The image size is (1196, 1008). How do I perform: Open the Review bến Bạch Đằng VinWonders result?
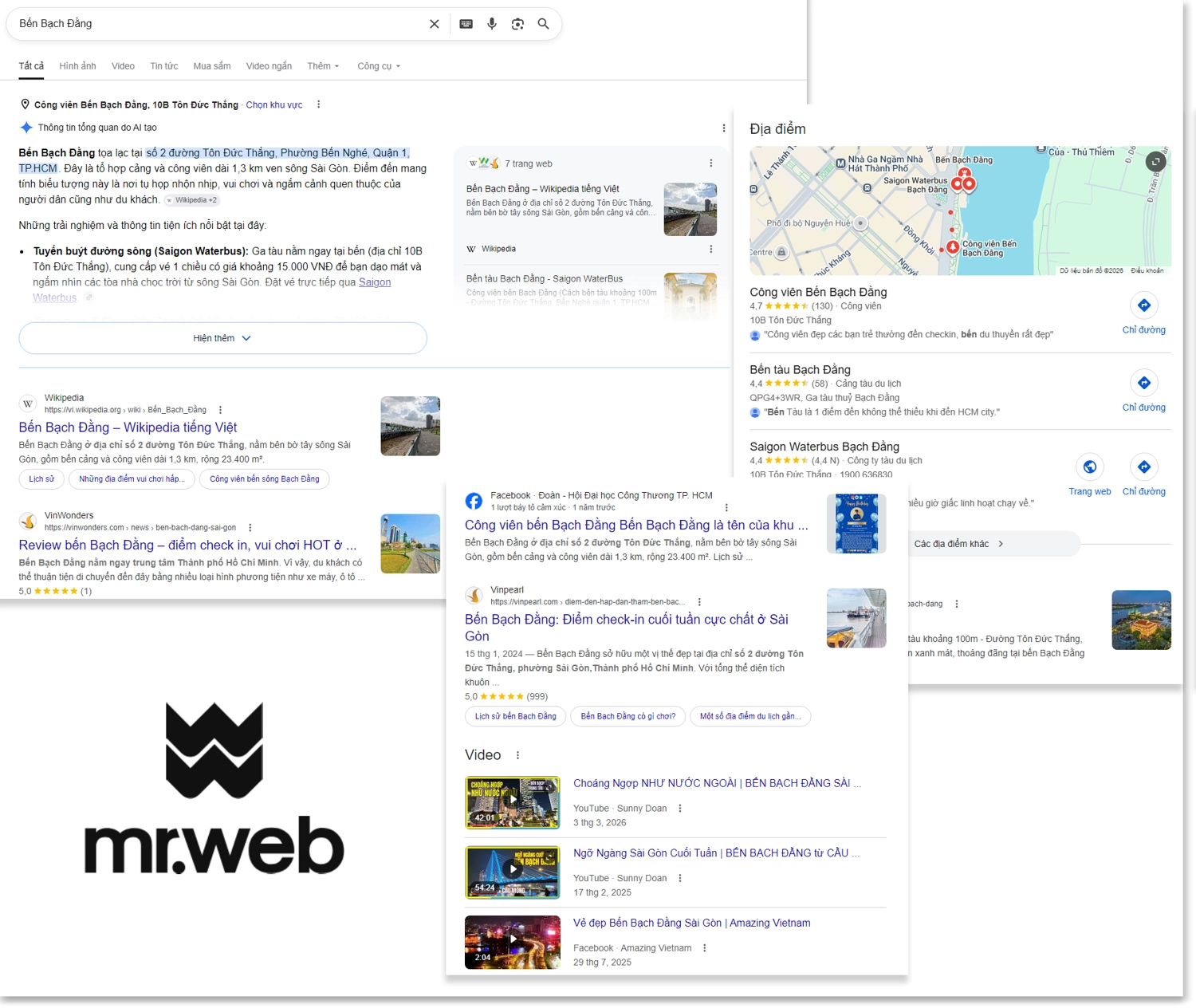click(187, 545)
